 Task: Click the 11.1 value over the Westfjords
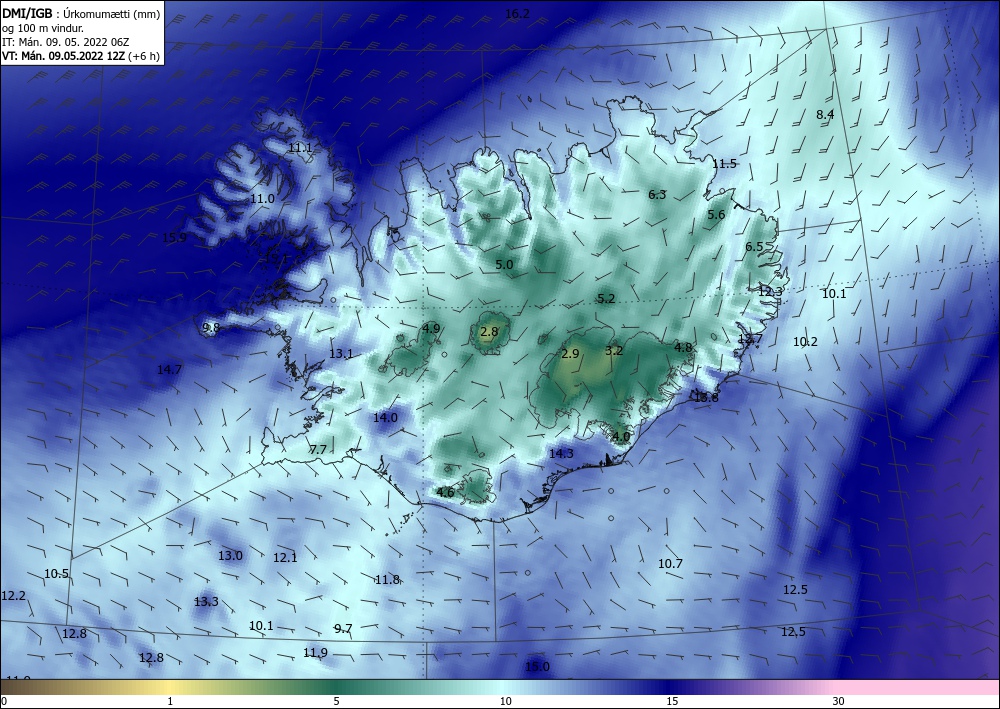(300, 147)
